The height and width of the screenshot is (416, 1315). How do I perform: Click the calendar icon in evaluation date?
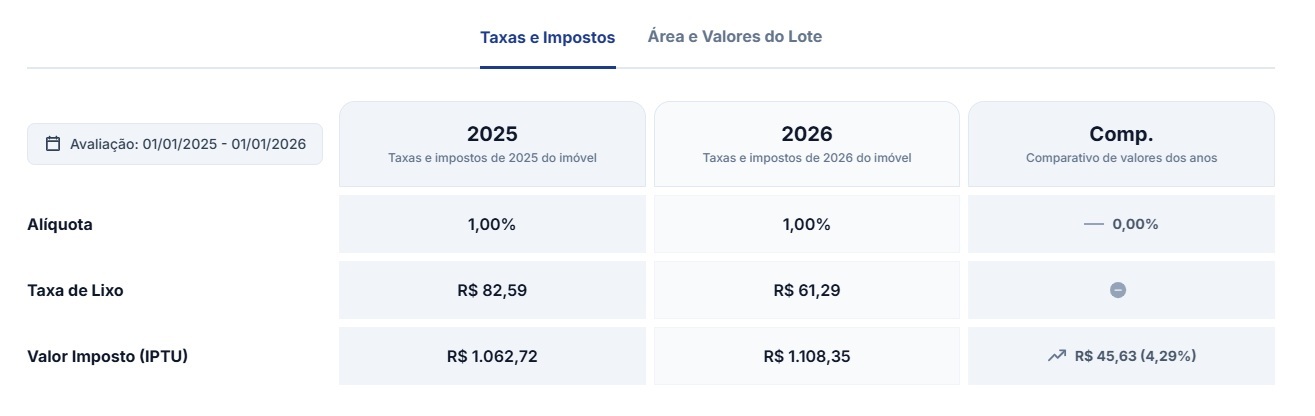click(x=53, y=144)
